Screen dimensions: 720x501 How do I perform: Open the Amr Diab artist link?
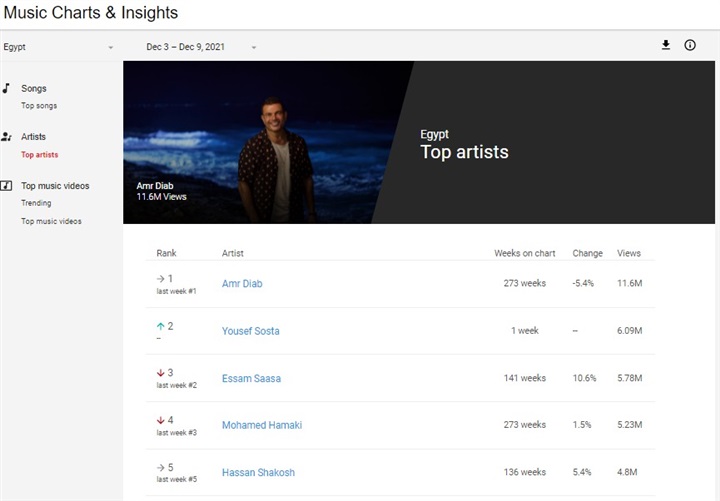pyautogui.click(x=242, y=284)
